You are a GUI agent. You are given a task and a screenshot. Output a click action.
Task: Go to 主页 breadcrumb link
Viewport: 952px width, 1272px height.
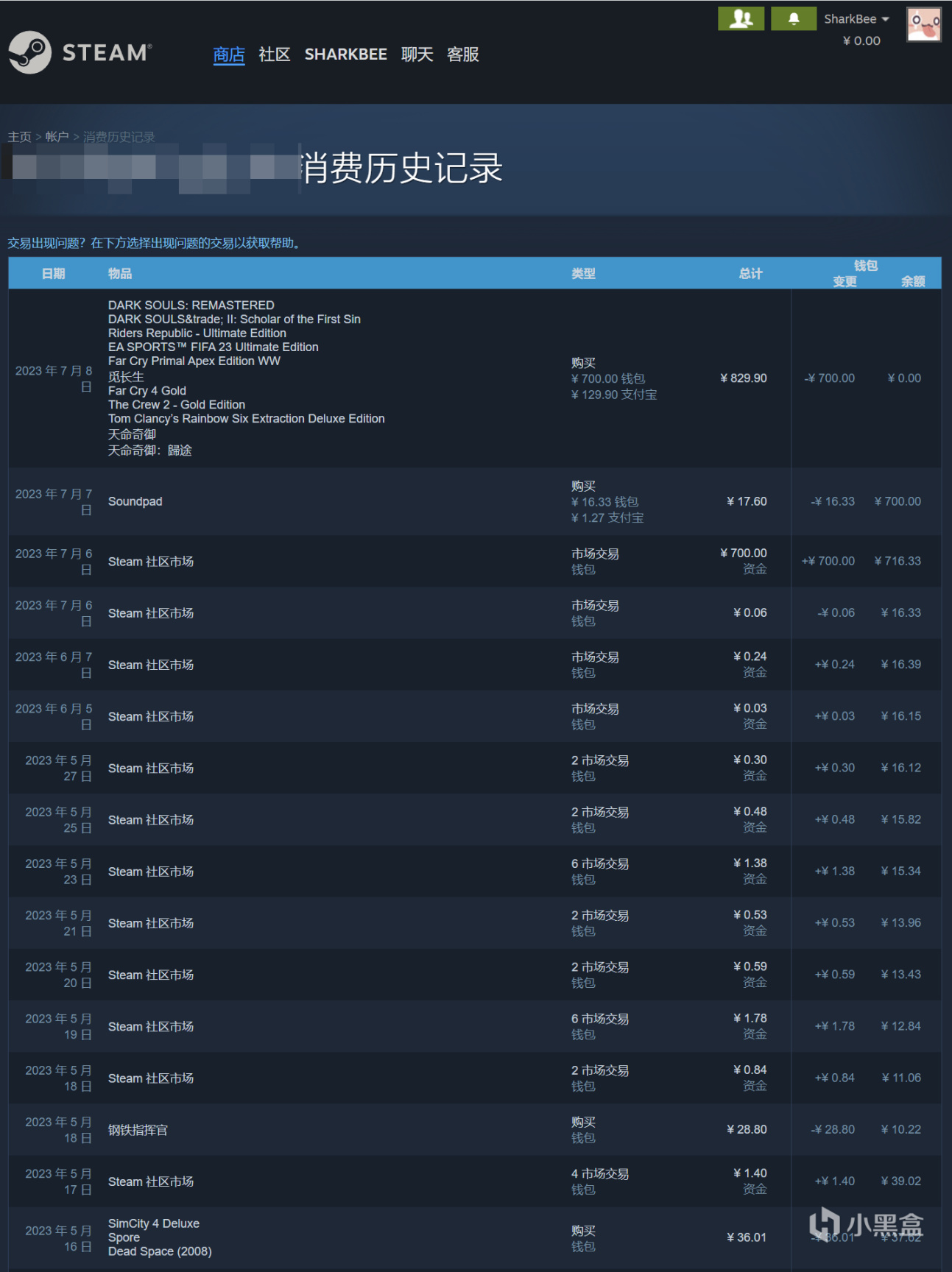(19, 137)
